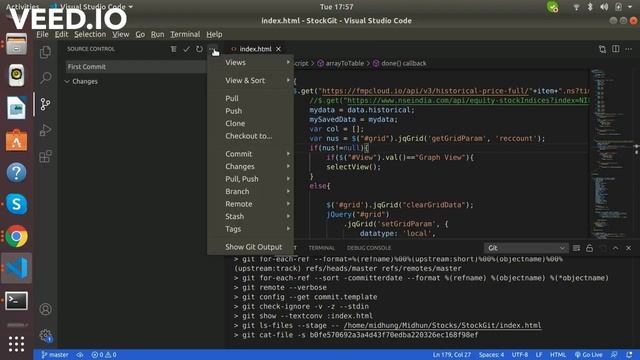Click the master branch indicator in status bar
640x360 pixels.
(x=55, y=355)
